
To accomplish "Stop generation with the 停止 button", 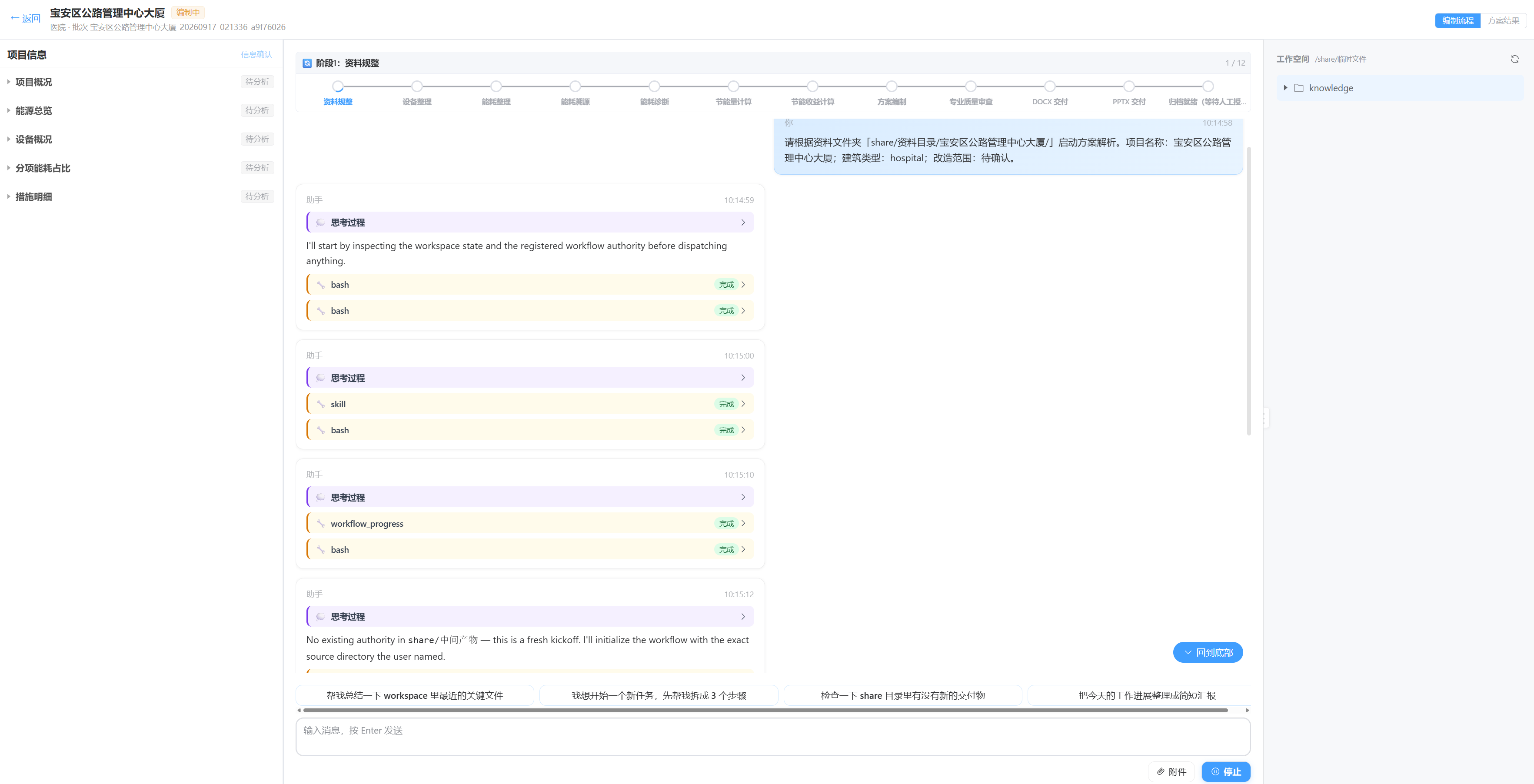I will (x=1225, y=771).
